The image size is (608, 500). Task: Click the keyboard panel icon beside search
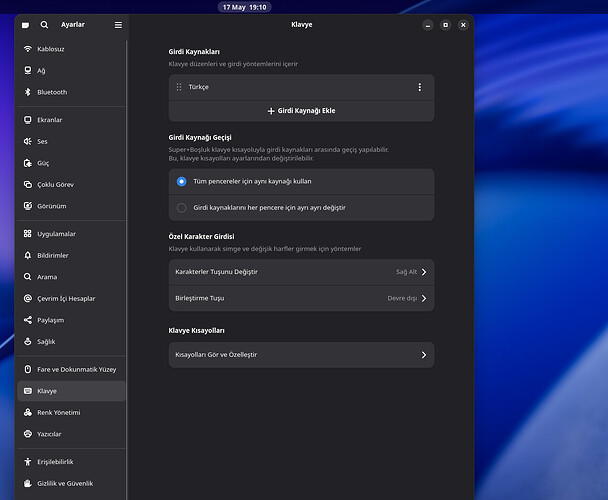pos(26,25)
